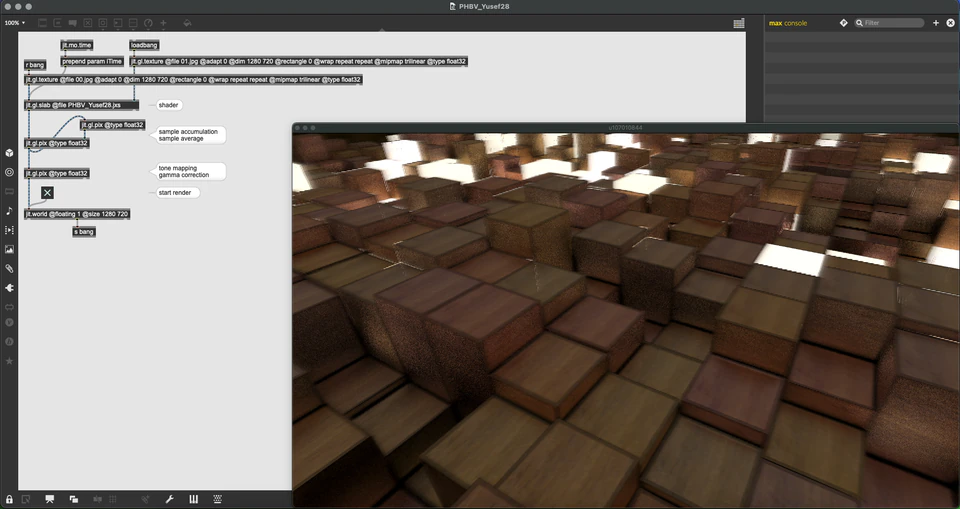
Task: Select the 'r bang' object
Action: 35,65
